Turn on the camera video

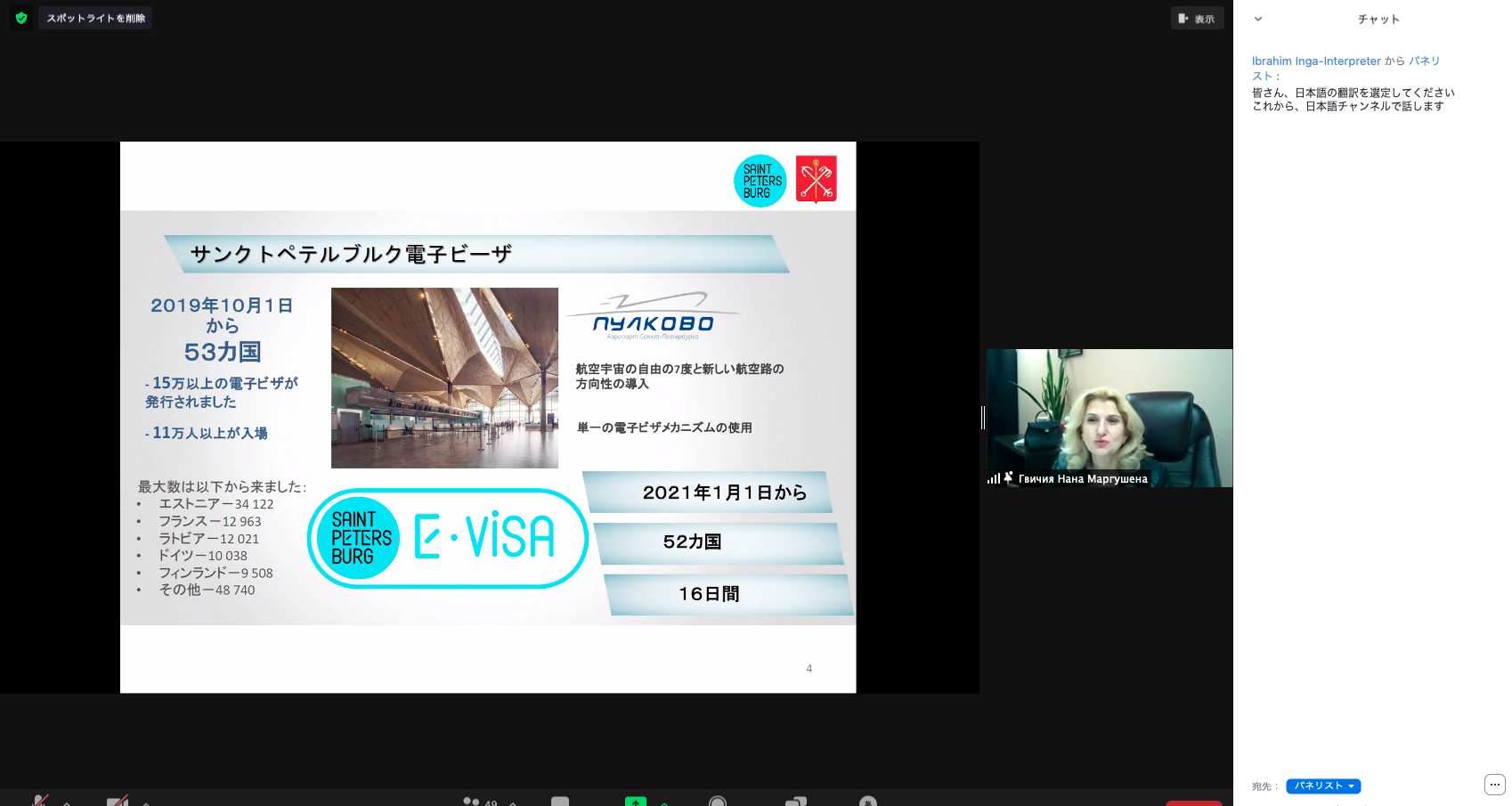[x=117, y=801]
